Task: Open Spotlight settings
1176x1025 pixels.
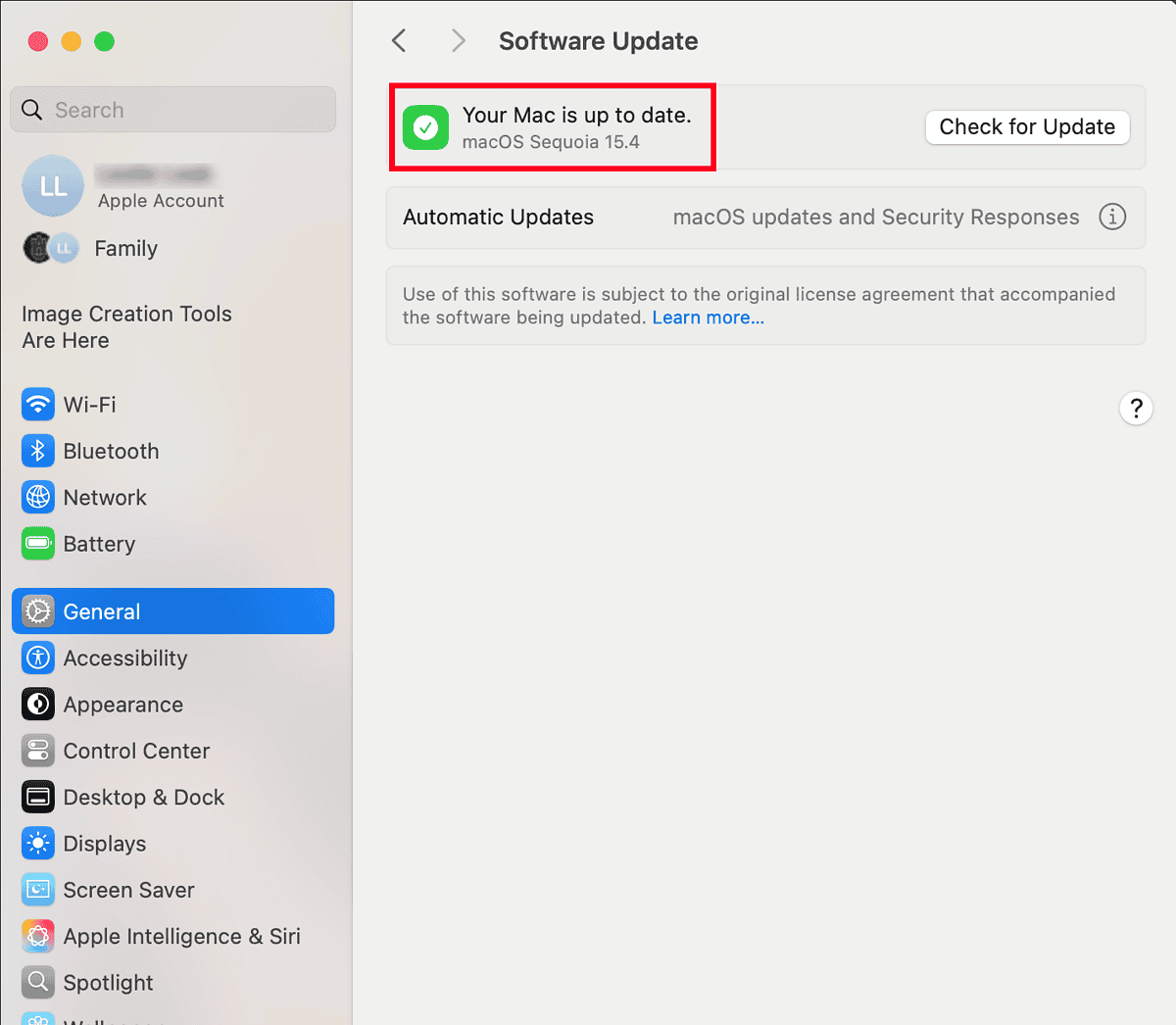Action: coord(111,982)
